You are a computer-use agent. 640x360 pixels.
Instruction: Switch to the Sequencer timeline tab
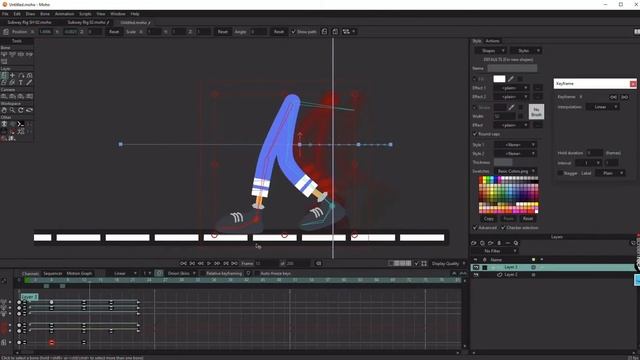pos(53,273)
